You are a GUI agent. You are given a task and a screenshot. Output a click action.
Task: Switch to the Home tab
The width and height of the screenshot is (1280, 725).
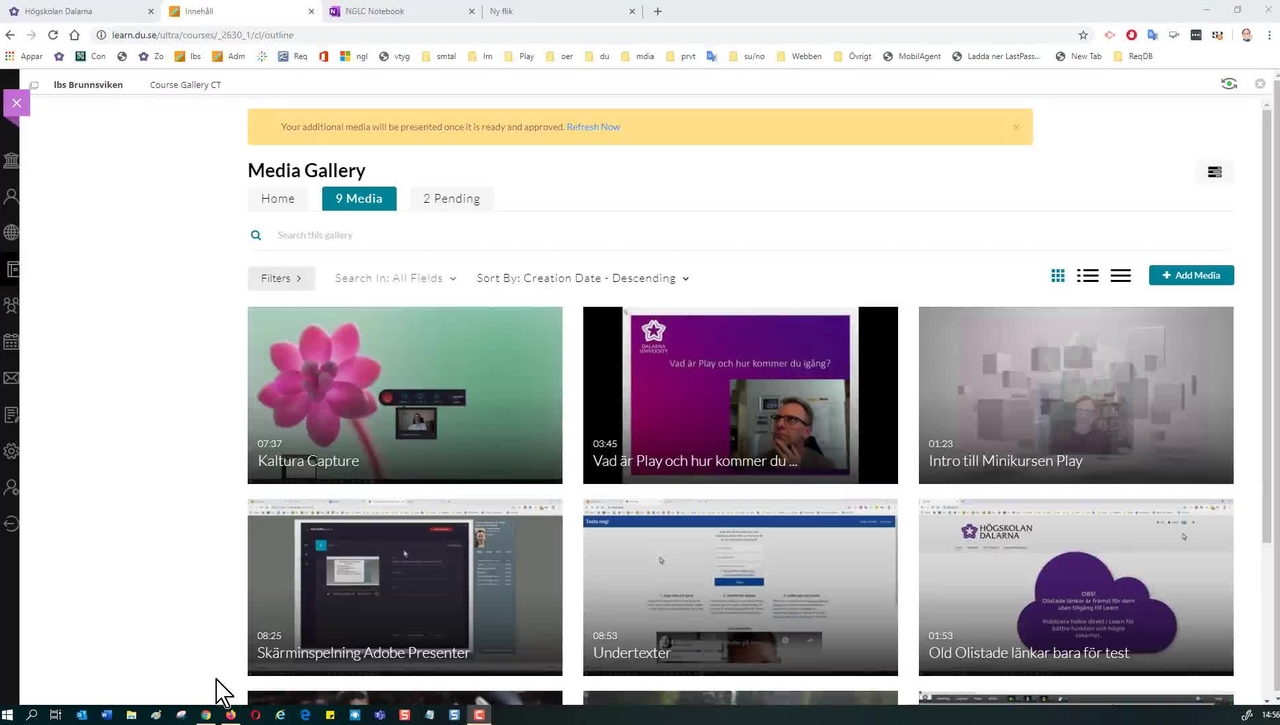(x=278, y=199)
